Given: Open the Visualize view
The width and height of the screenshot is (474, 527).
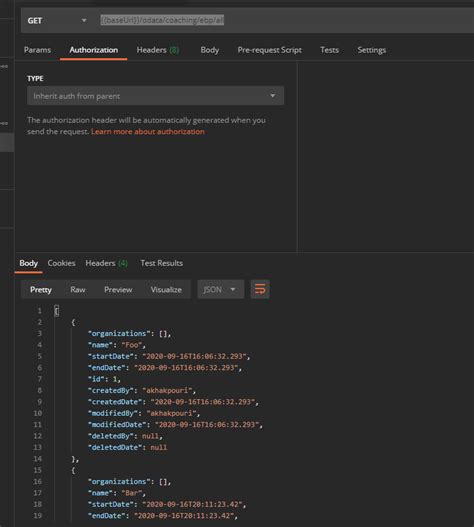Looking at the screenshot, I should coord(166,290).
